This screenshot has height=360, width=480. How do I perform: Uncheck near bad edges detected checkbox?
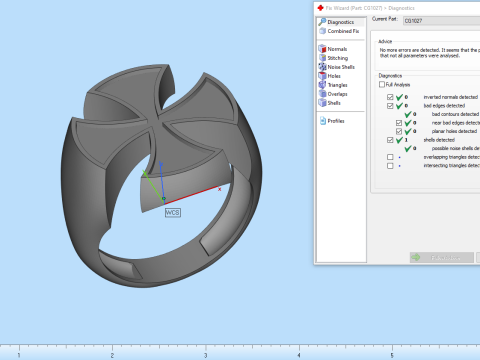[x=399, y=123]
